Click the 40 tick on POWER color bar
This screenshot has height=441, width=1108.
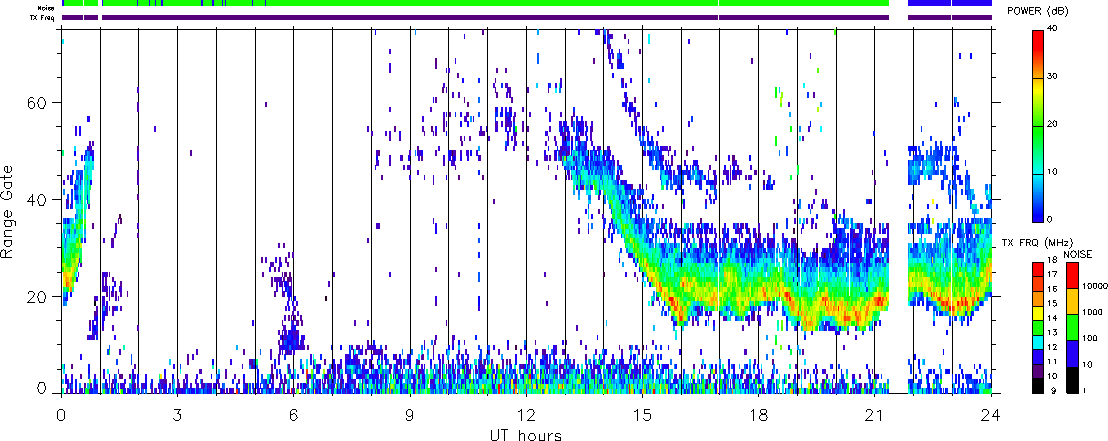[1052, 29]
